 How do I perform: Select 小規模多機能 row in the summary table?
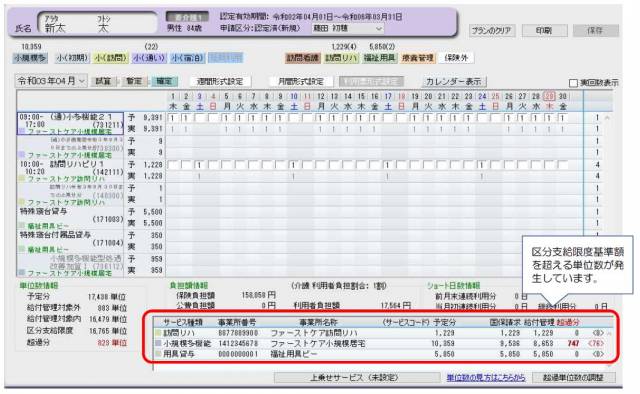pos(379,344)
